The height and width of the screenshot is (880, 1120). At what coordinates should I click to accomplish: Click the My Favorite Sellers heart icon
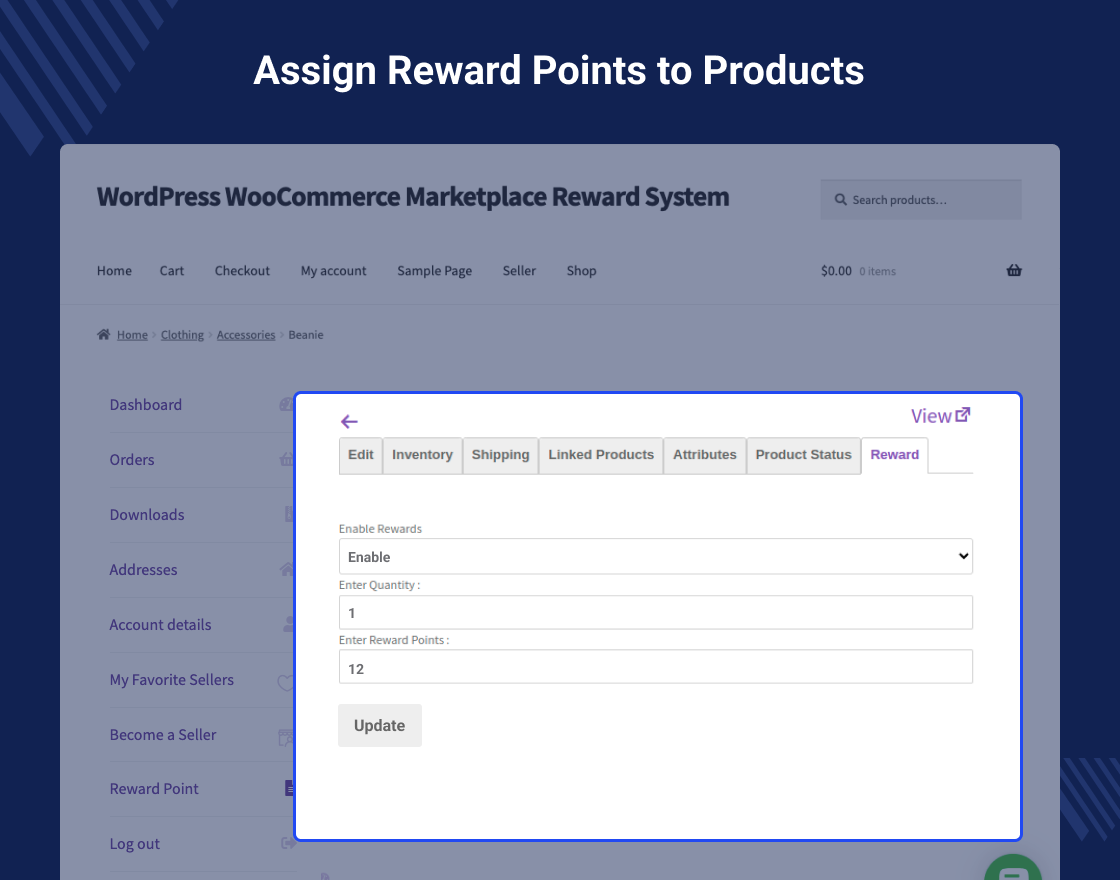(x=286, y=682)
